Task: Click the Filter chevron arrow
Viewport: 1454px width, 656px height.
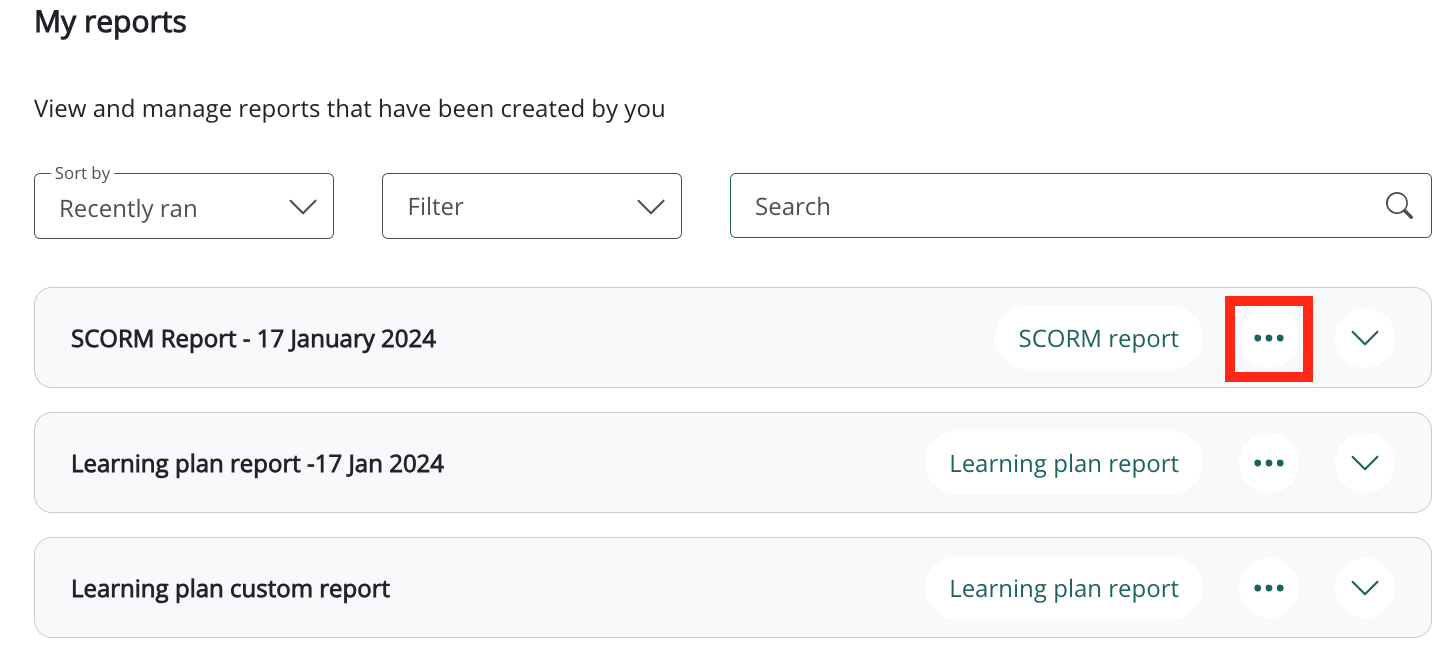Action: 650,207
